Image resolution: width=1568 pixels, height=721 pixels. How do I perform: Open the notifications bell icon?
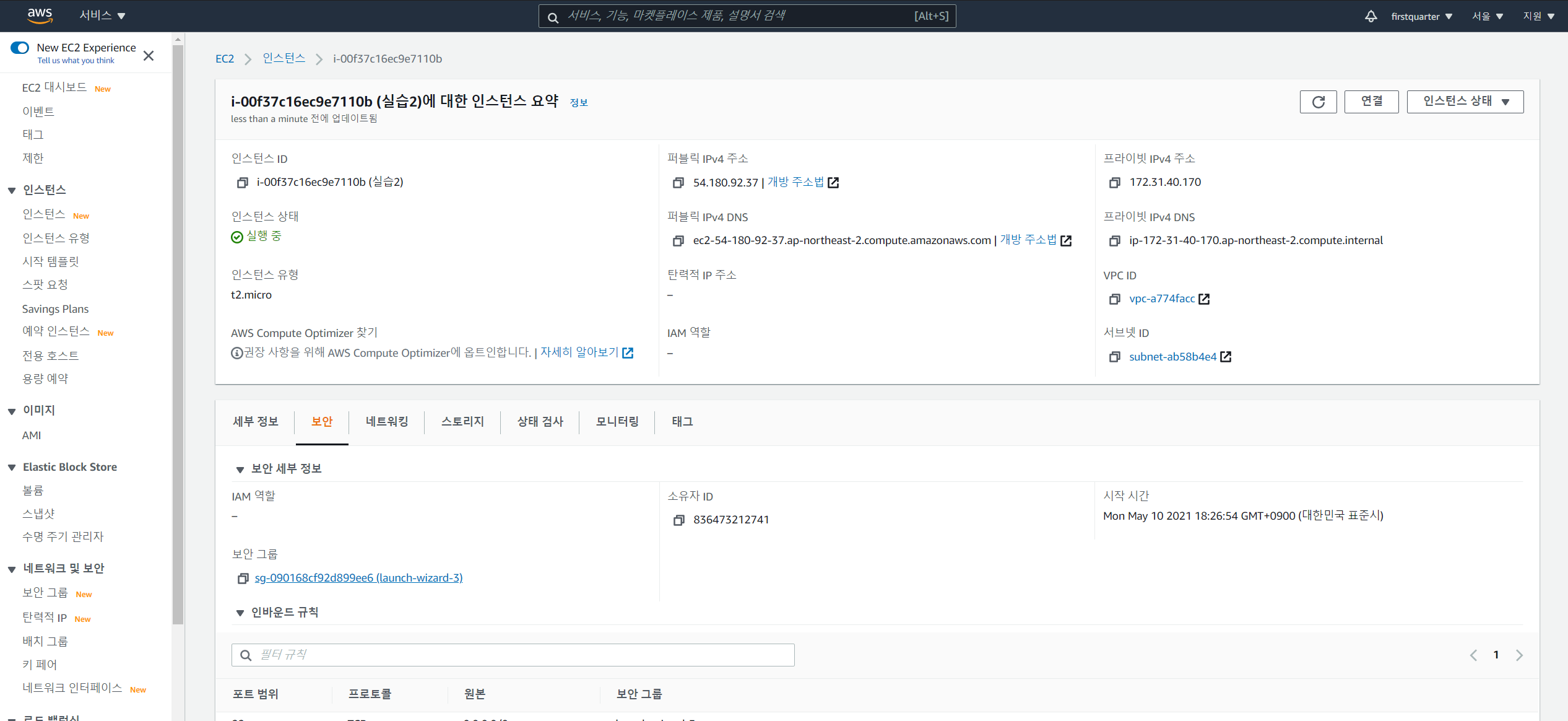1371,16
